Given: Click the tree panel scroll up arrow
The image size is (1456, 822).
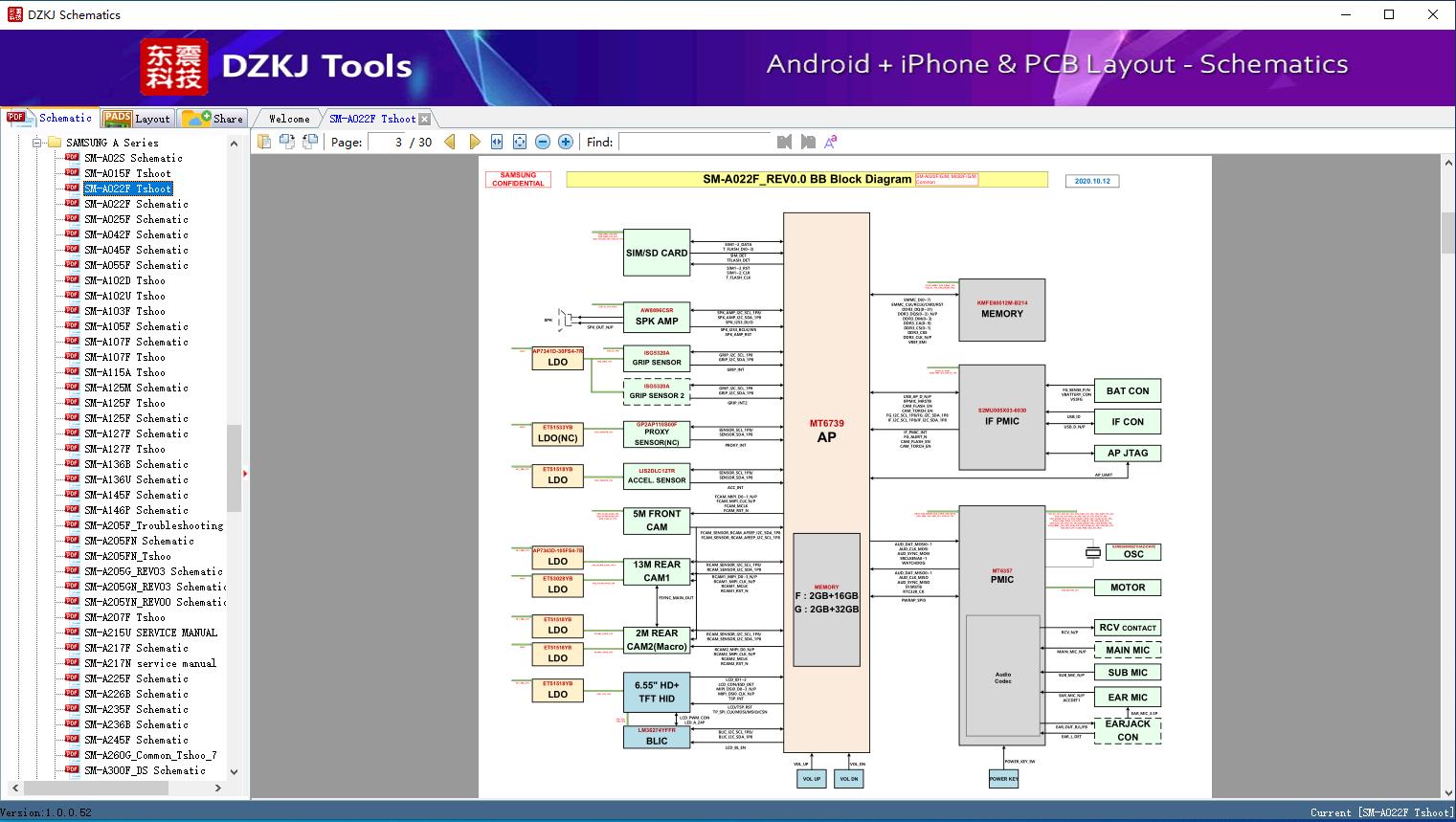Looking at the screenshot, I should [x=234, y=144].
